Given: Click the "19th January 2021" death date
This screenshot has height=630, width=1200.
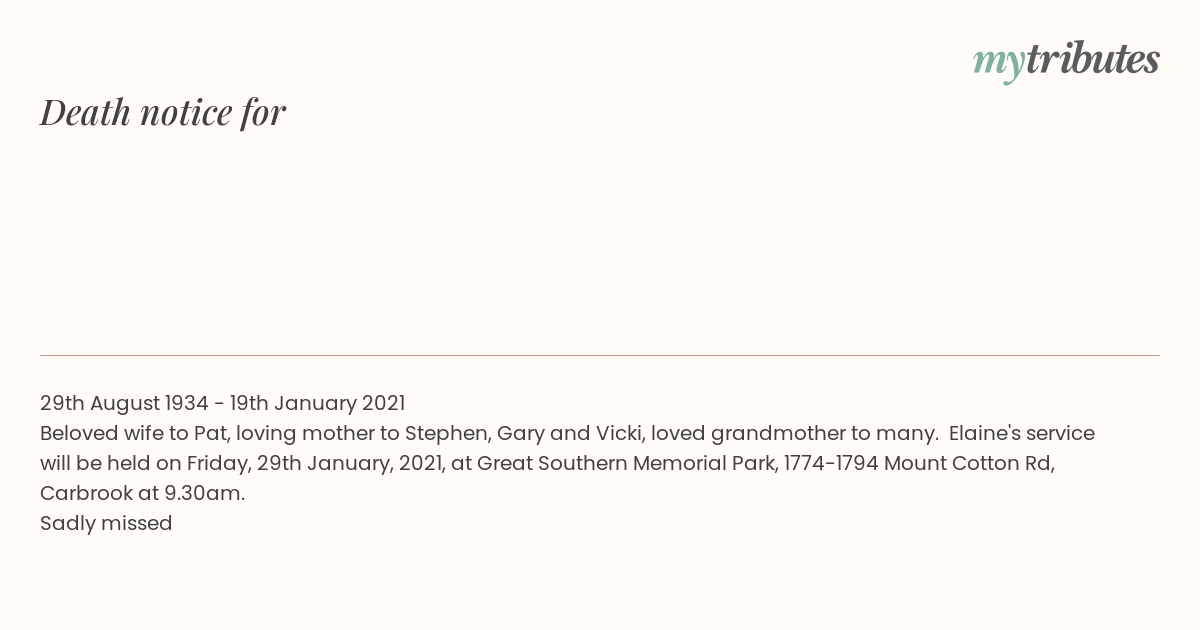Looking at the screenshot, I should (317, 403).
